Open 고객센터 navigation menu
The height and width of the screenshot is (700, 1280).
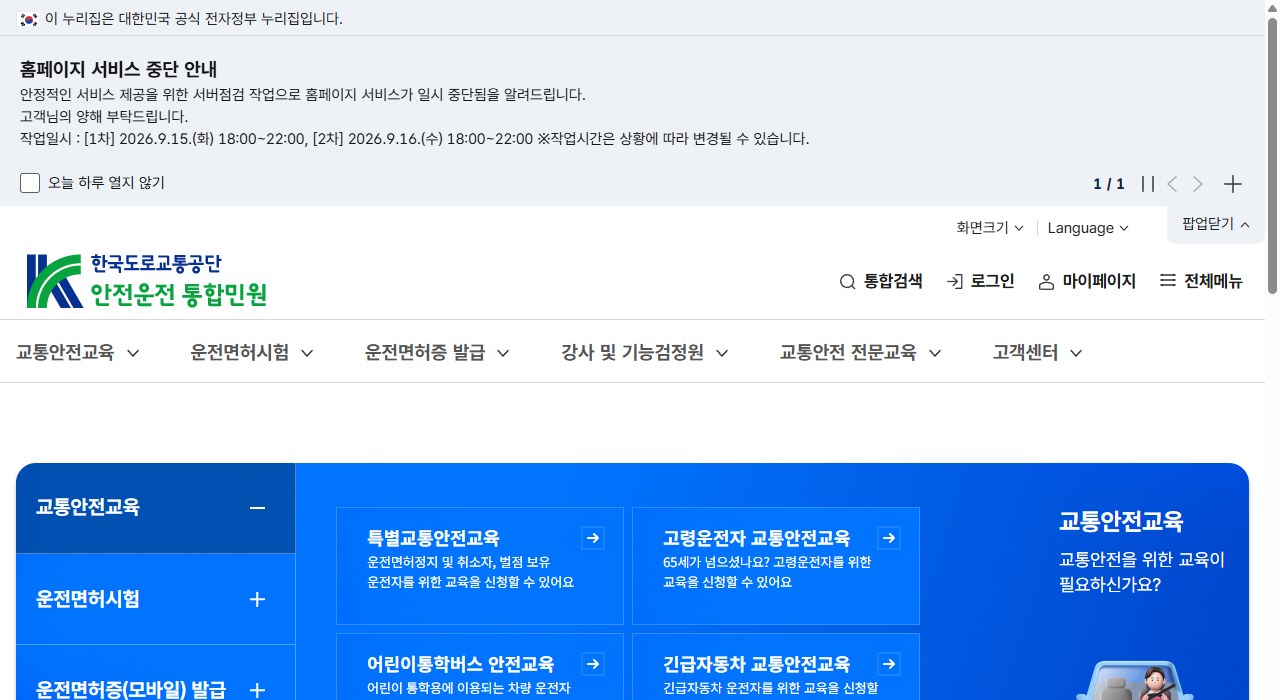point(1038,352)
